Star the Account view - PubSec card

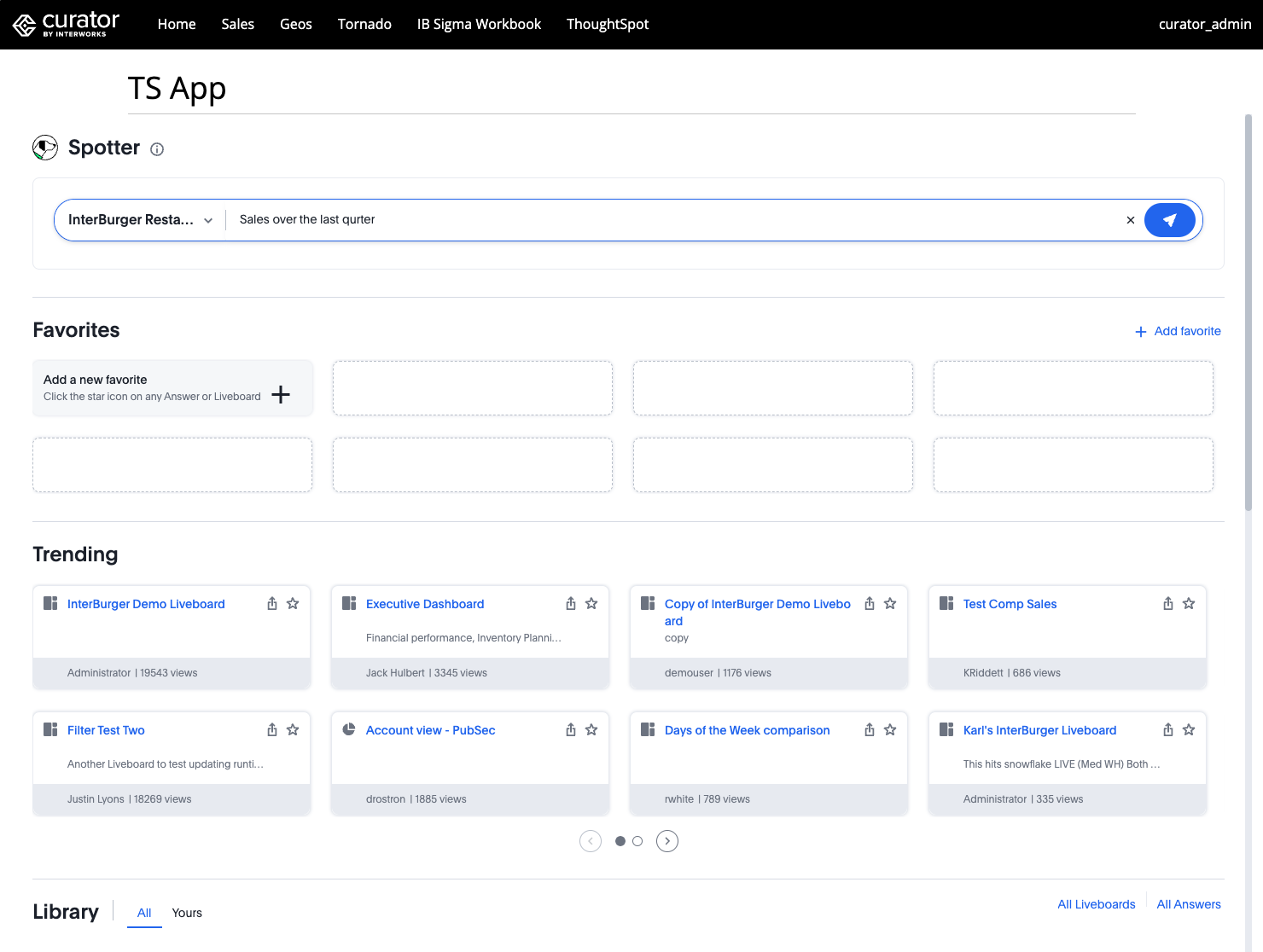pos(591,729)
